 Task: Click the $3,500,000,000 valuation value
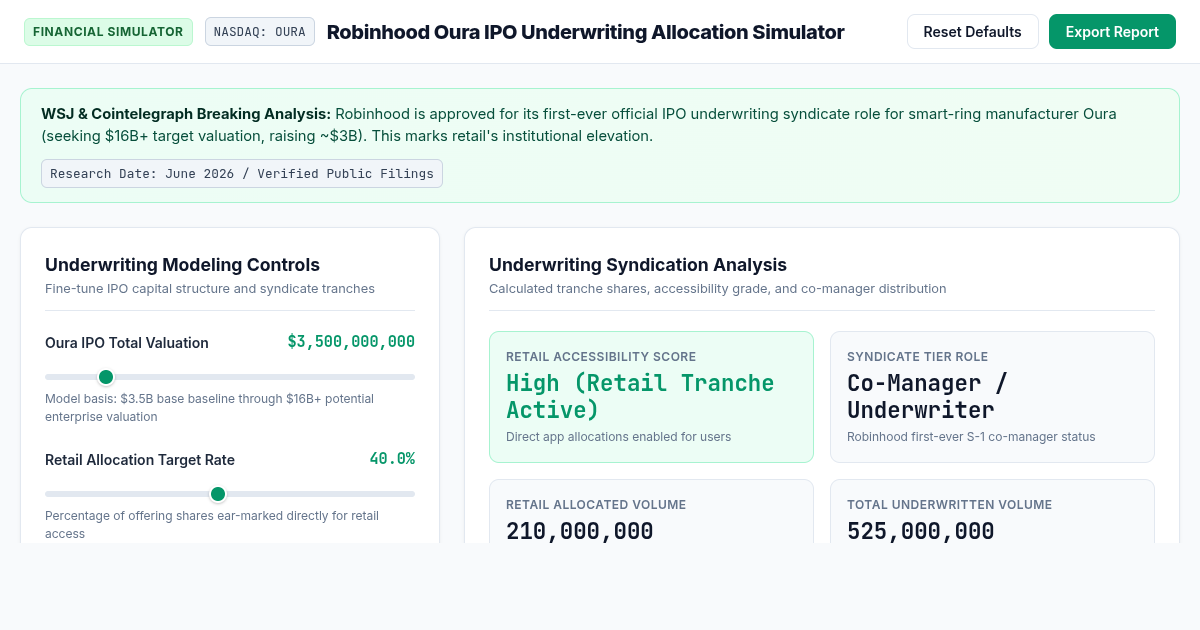point(351,342)
